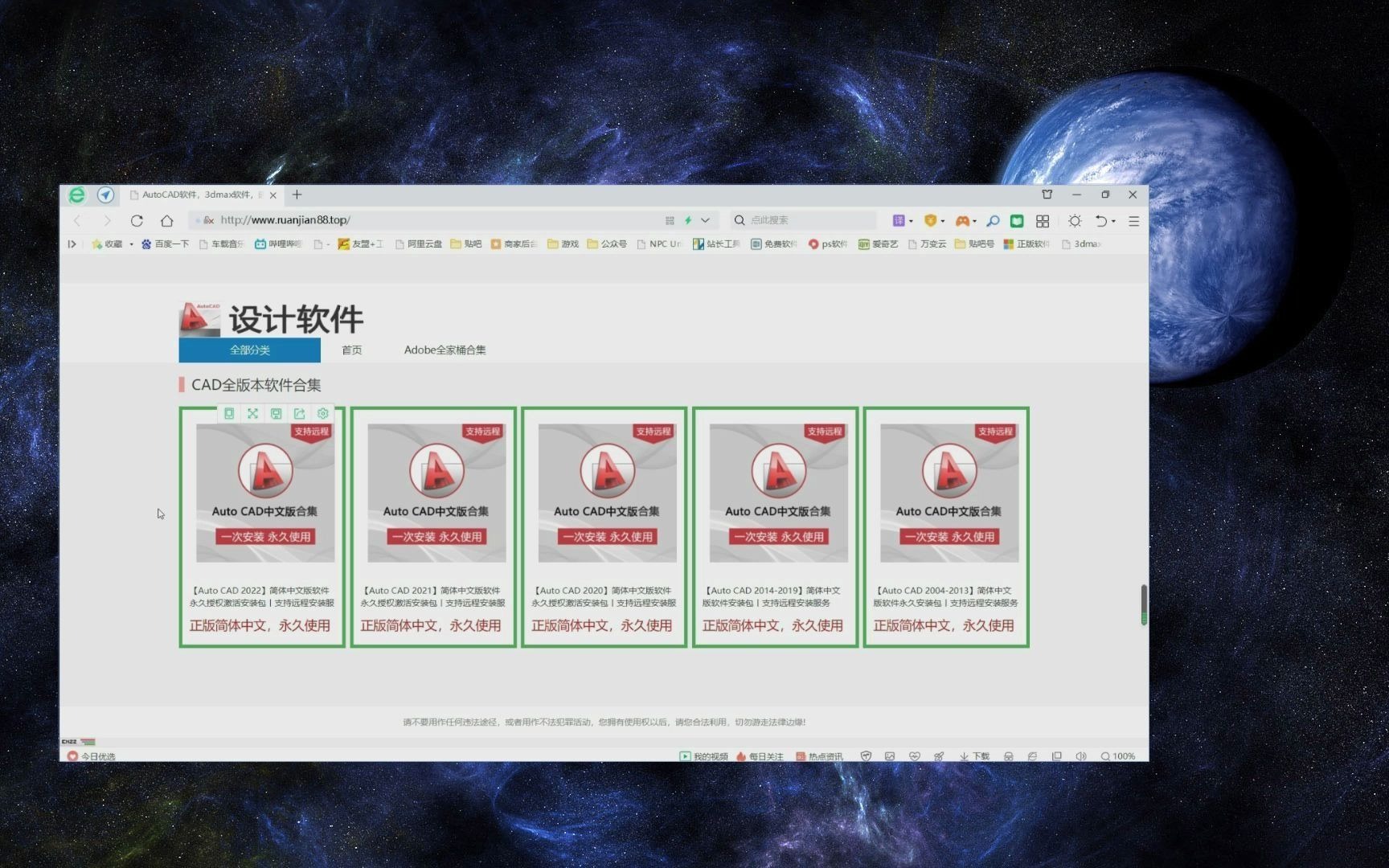The image size is (1389, 868).
Task: Expand the translate extension dropdown arrow
Action: [911, 221]
